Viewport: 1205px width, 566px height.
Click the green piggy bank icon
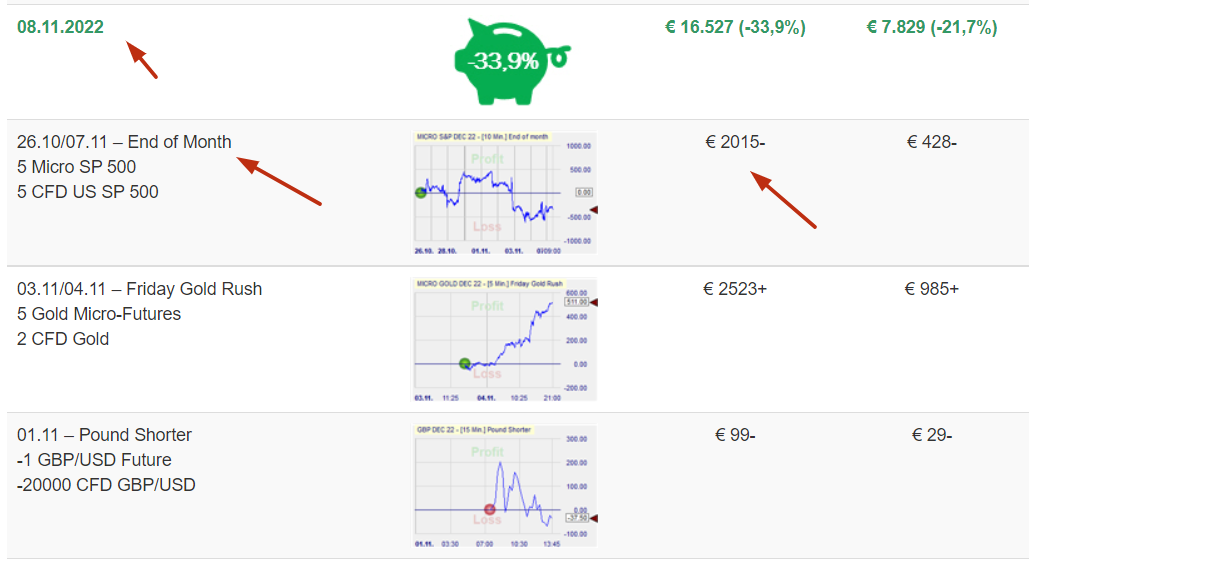[x=508, y=61]
